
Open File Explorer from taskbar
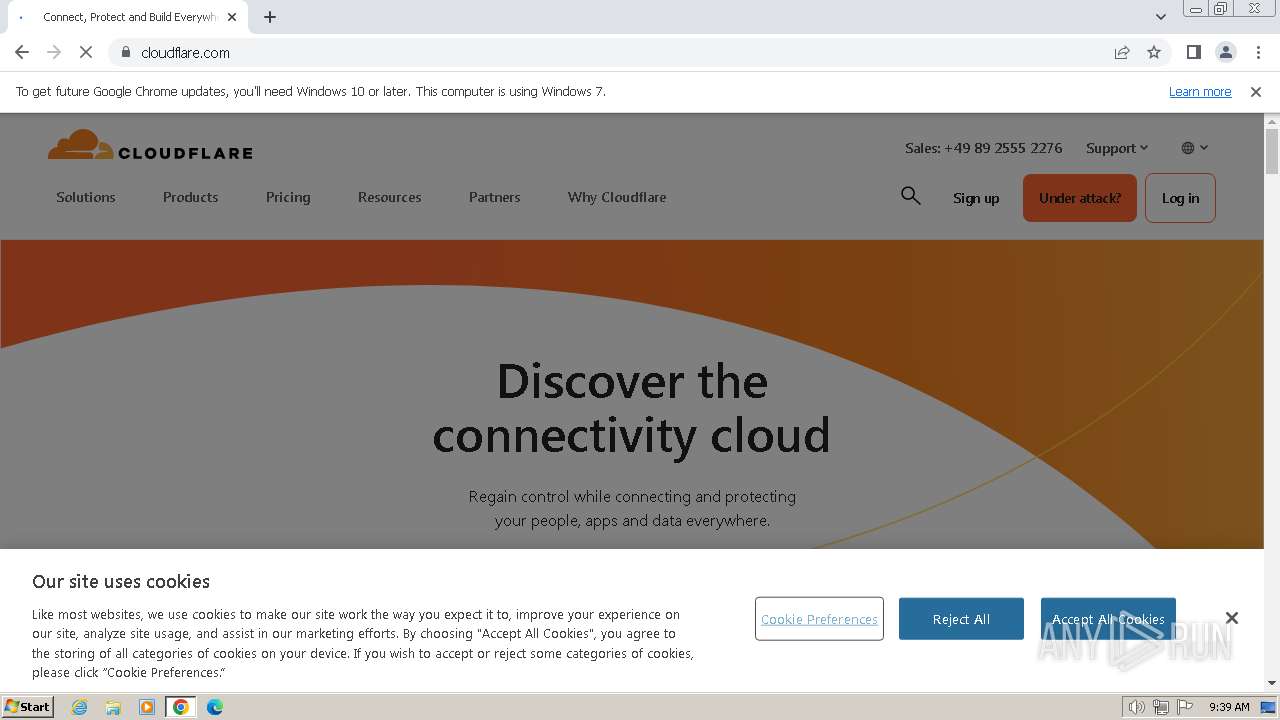click(x=113, y=707)
